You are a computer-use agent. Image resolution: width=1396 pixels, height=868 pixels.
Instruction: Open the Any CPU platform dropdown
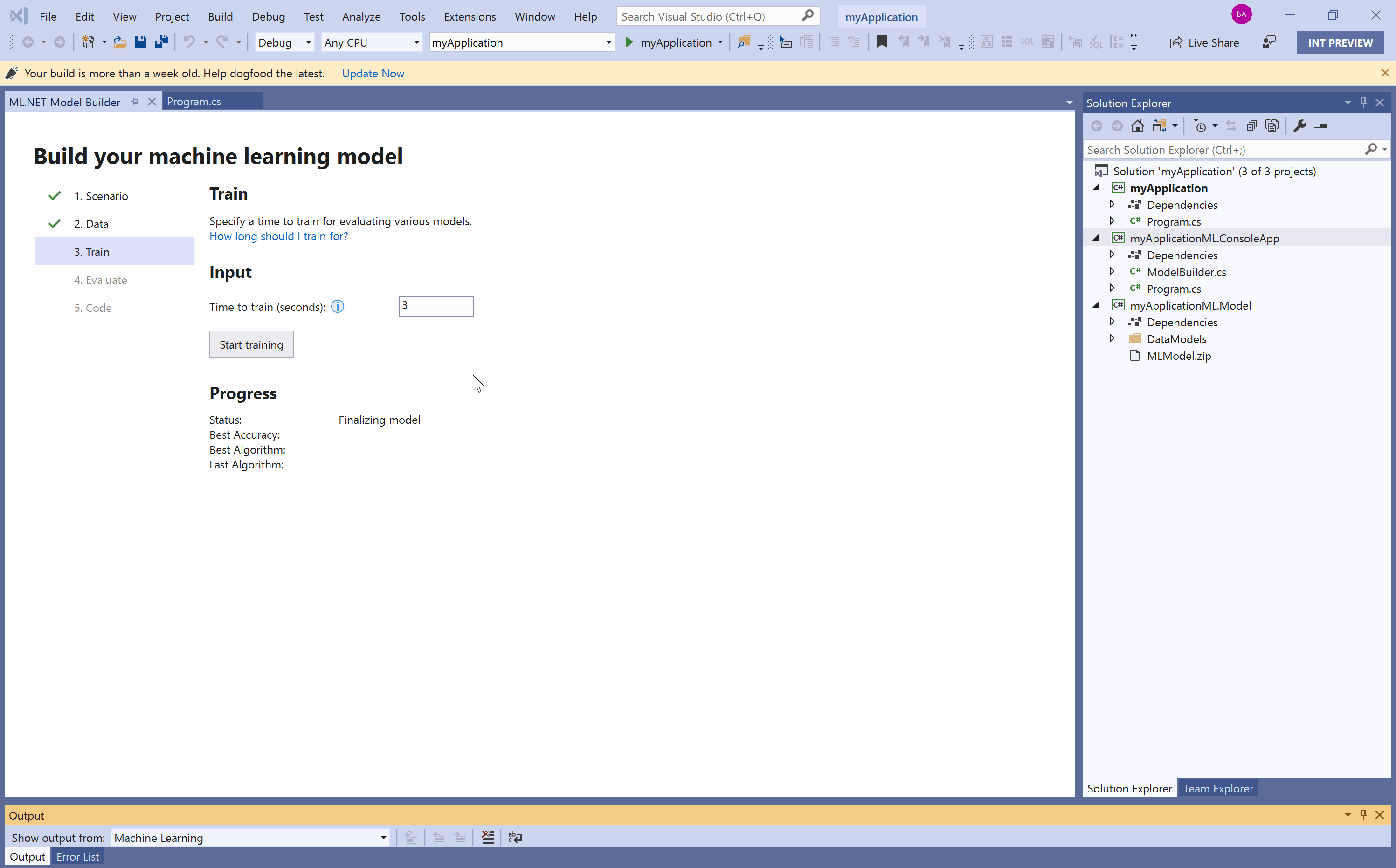coord(372,42)
